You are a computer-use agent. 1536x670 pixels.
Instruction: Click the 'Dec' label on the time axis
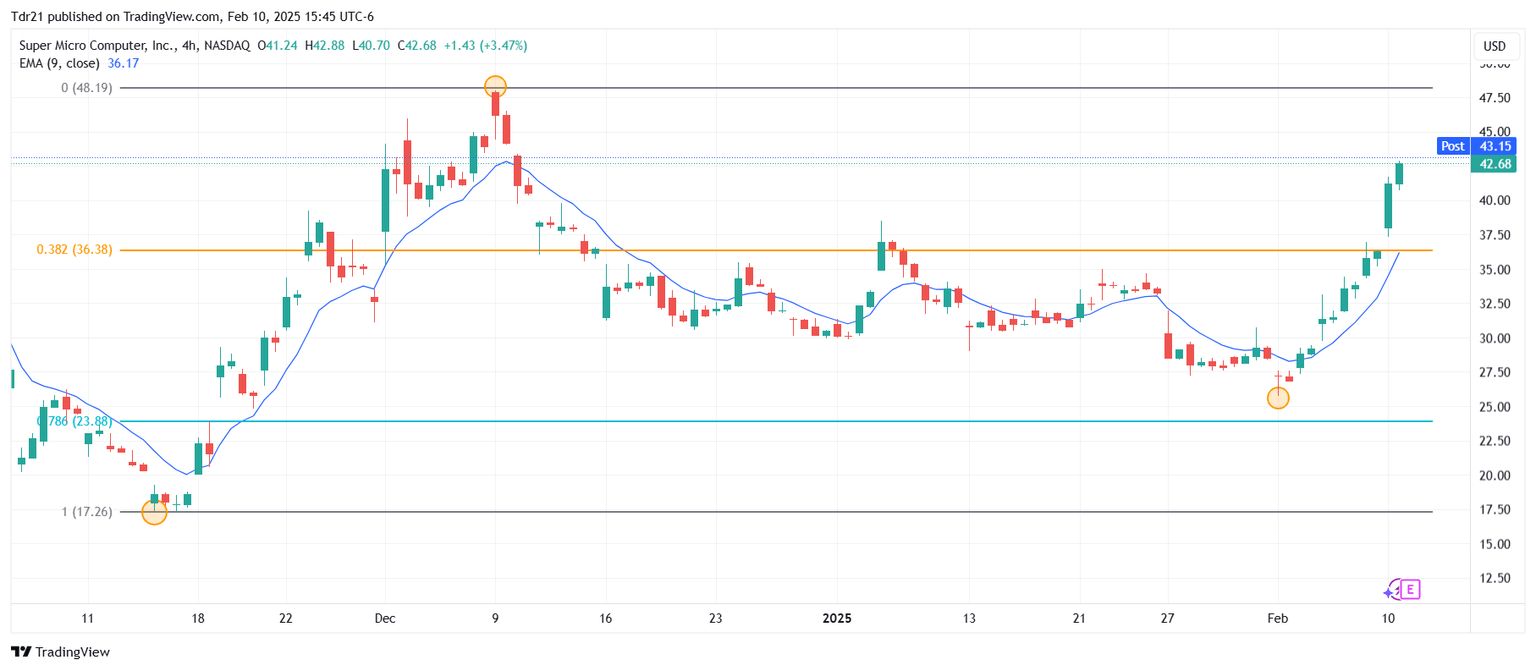click(385, 618)
